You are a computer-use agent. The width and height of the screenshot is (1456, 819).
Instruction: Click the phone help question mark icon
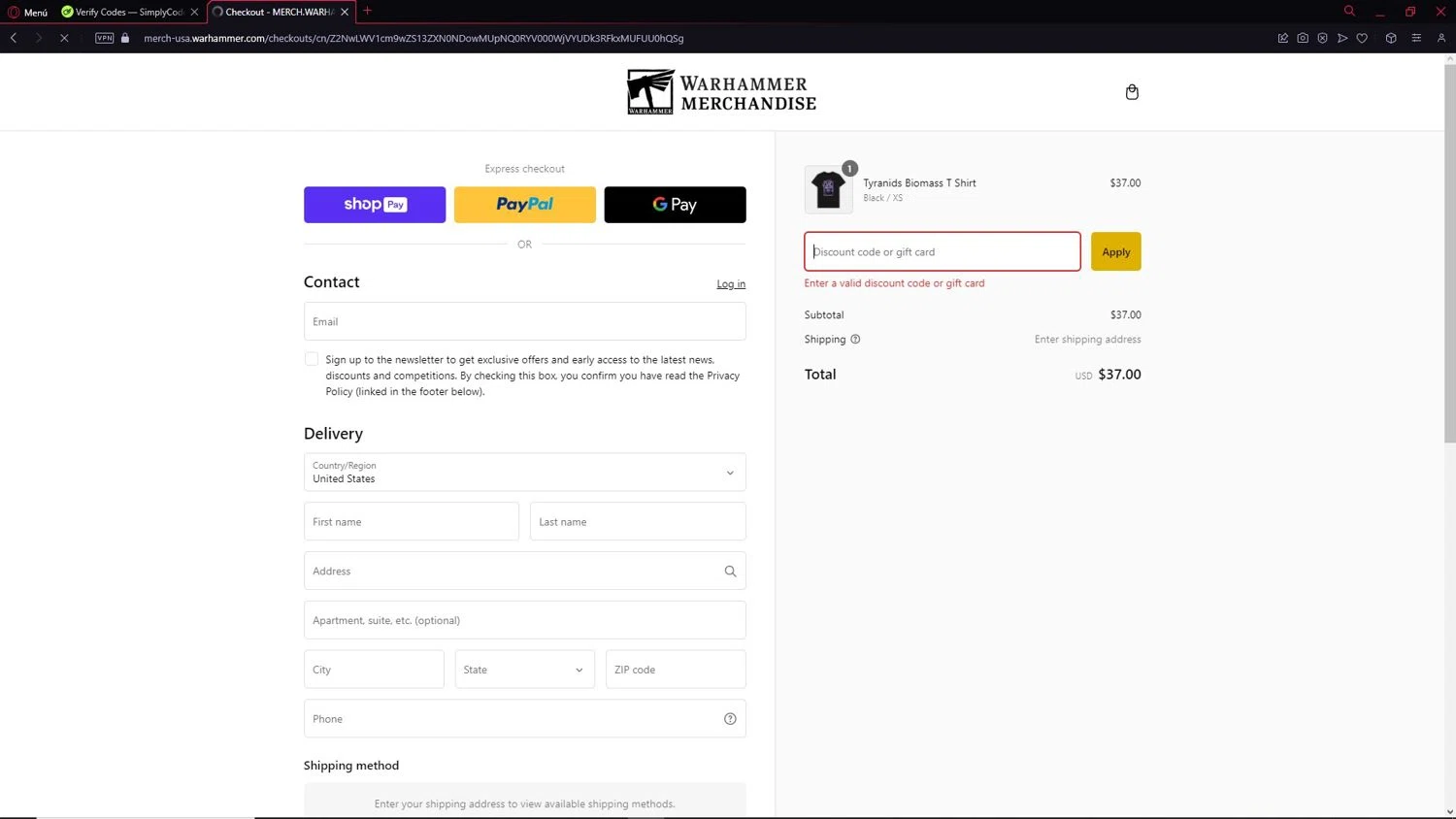[730, 719]
